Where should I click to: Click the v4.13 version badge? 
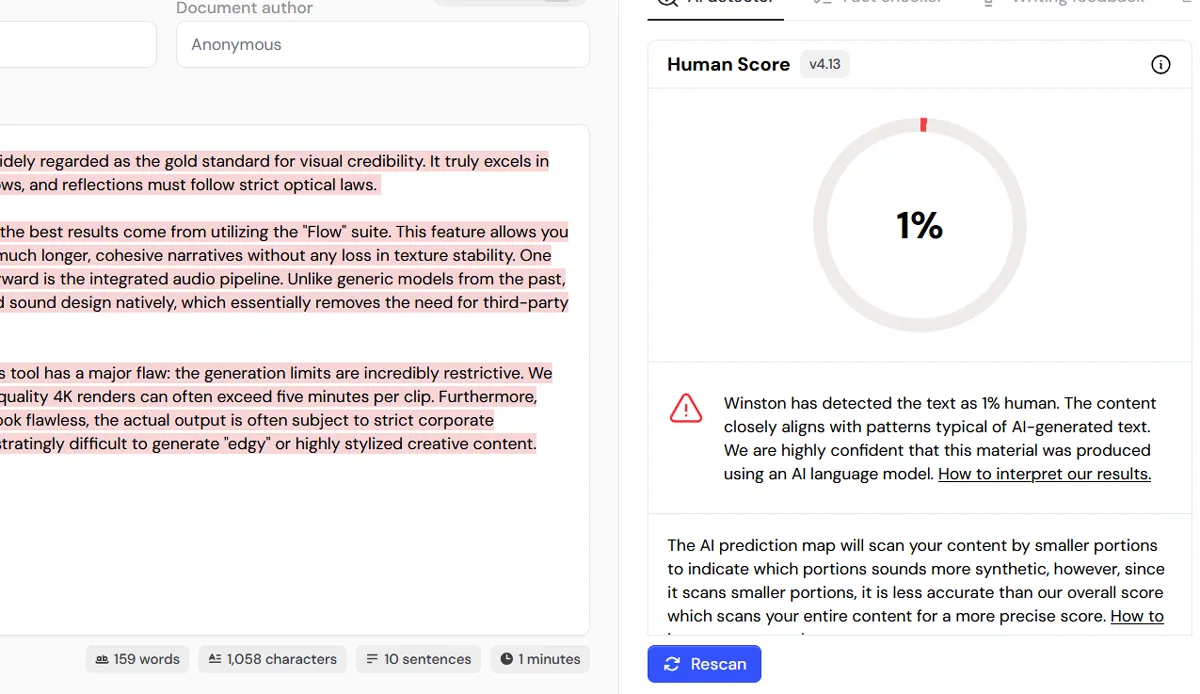(x=825, y=65)
